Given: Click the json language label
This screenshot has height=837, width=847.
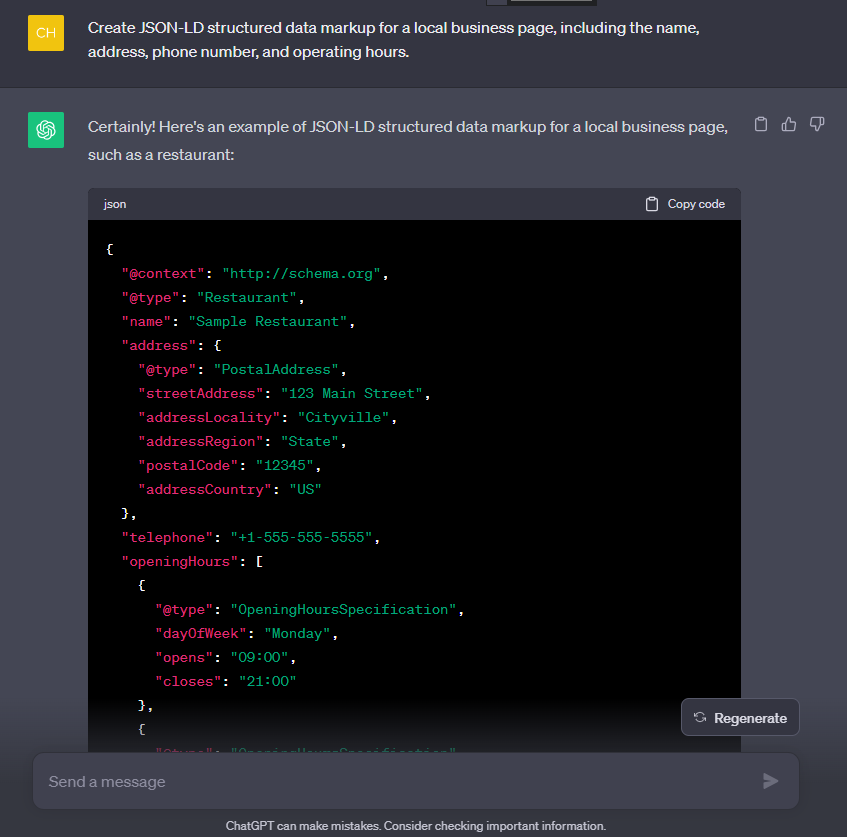Looking at the screenshot, I should pyautogui.click(x=115, y=204).
